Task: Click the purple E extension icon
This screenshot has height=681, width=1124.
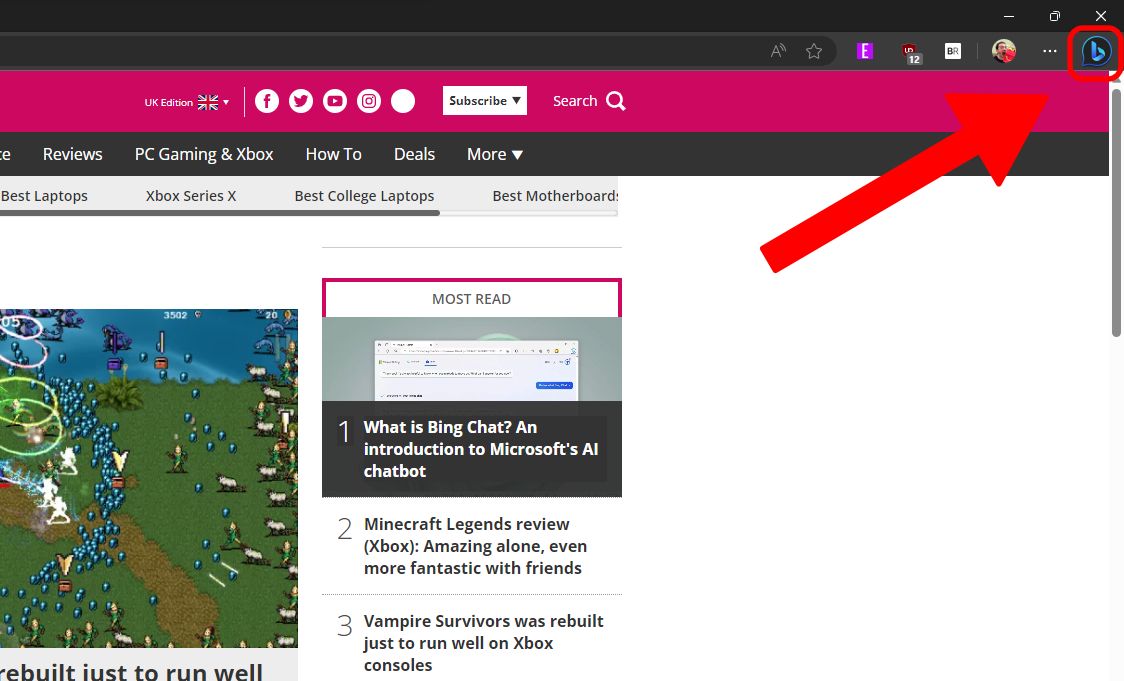Action: pos(865,50)
